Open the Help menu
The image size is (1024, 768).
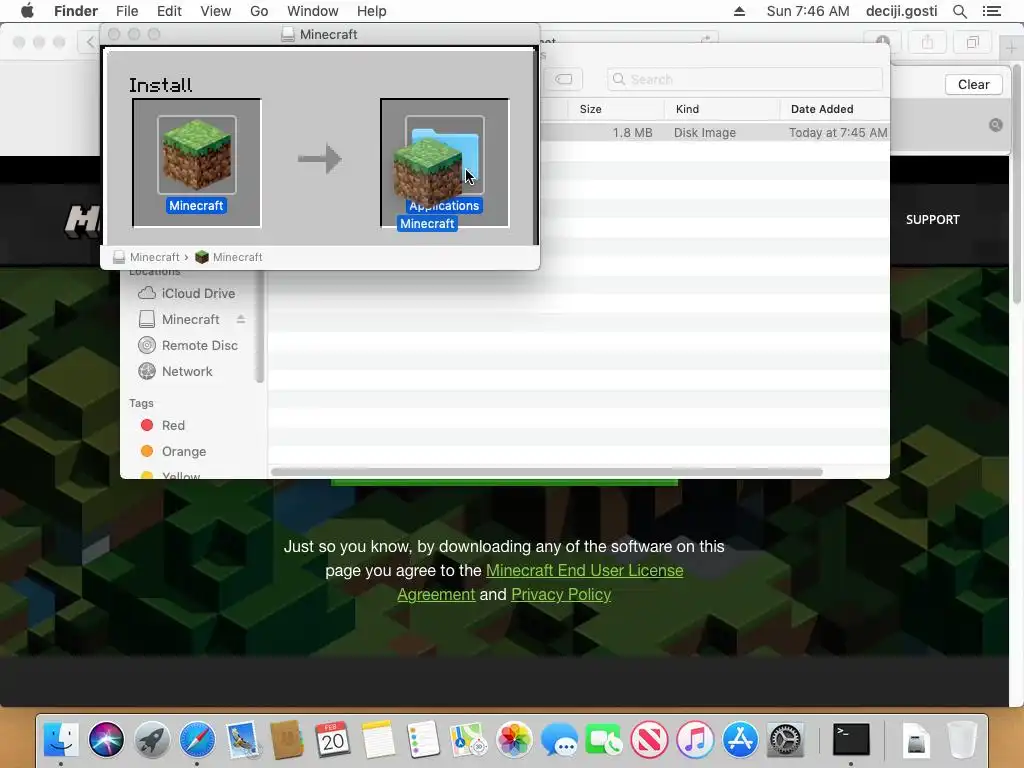[372, 11]
